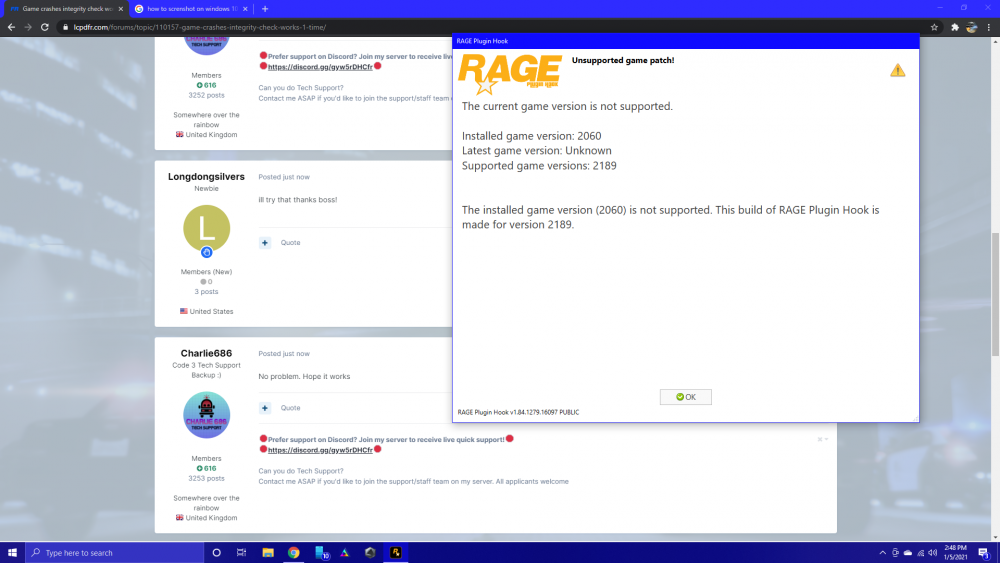The height and width of the screenshot is (563, 1000).
Task: Quote the 'No problem. Hope it works' post
Action: 290,407
